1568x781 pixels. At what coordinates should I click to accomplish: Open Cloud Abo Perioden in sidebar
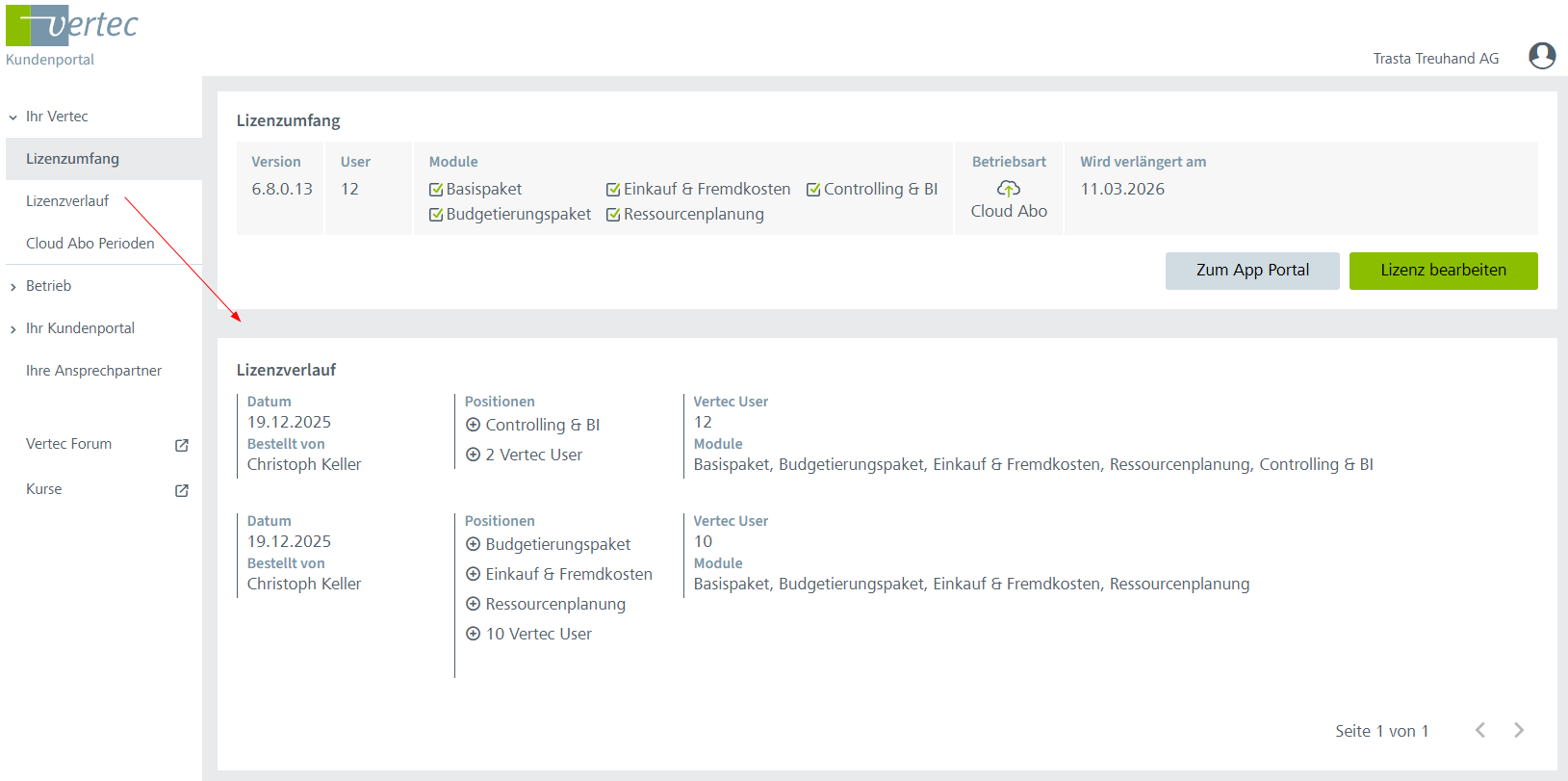tap(90, 244)
